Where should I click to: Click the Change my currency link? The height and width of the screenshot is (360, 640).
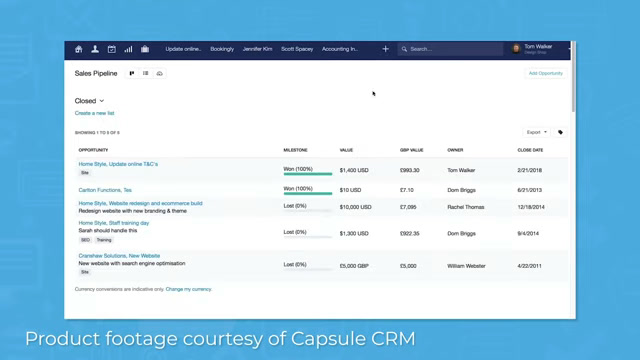point(189,289)
